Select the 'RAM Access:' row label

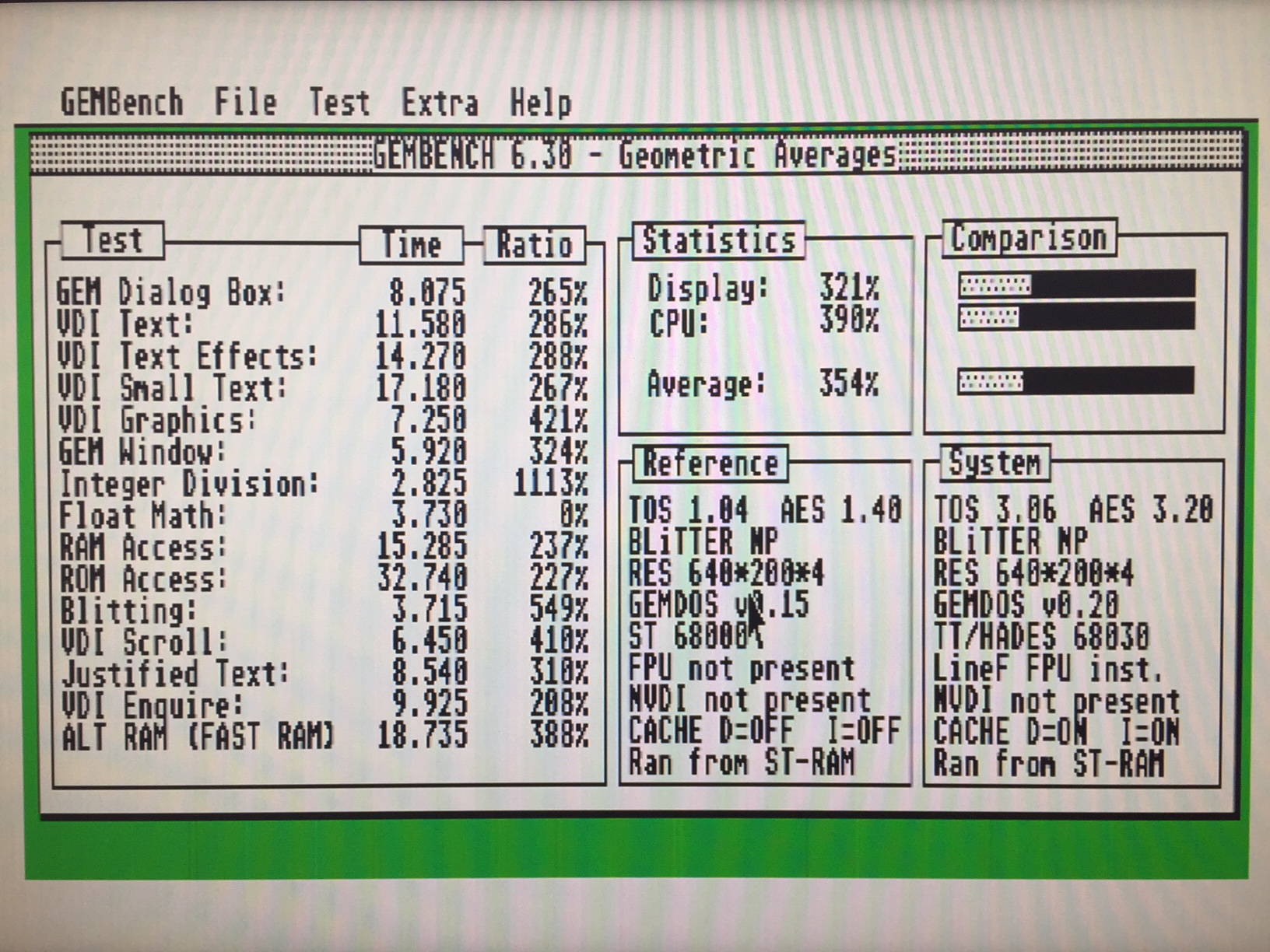pyautogui.click(x=143, y=548)
